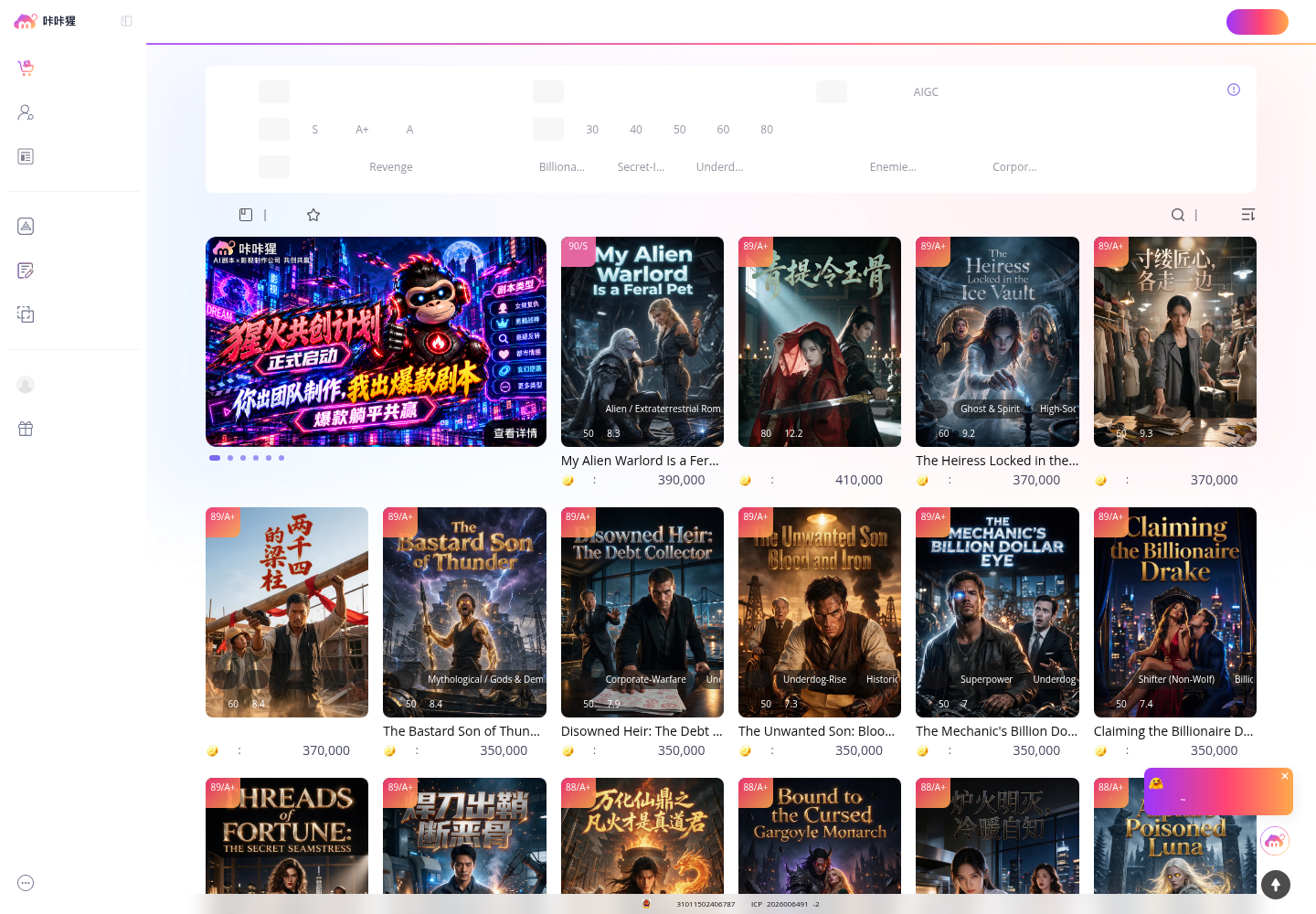Screen dimensions: 1316x914
Task: Toggle the 30 episodes filter
Action: point(592,130)
